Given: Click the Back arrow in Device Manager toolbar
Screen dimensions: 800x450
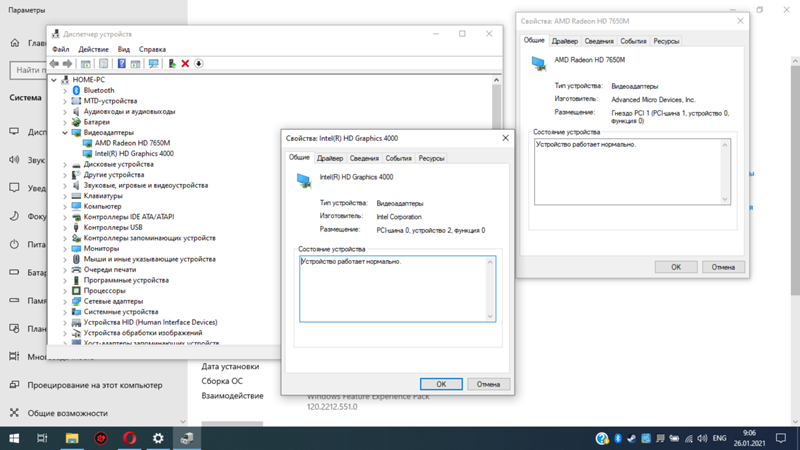Looking at the screenshot, I should (x=55, y=64).
